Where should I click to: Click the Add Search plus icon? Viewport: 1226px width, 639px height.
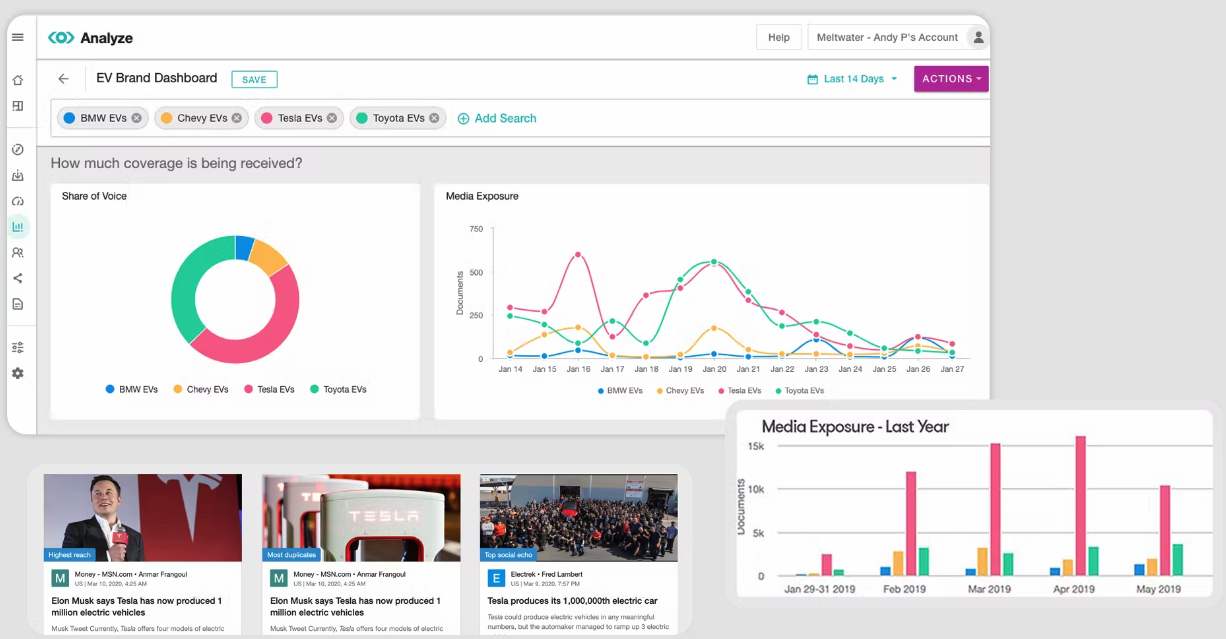pos(463,118)
